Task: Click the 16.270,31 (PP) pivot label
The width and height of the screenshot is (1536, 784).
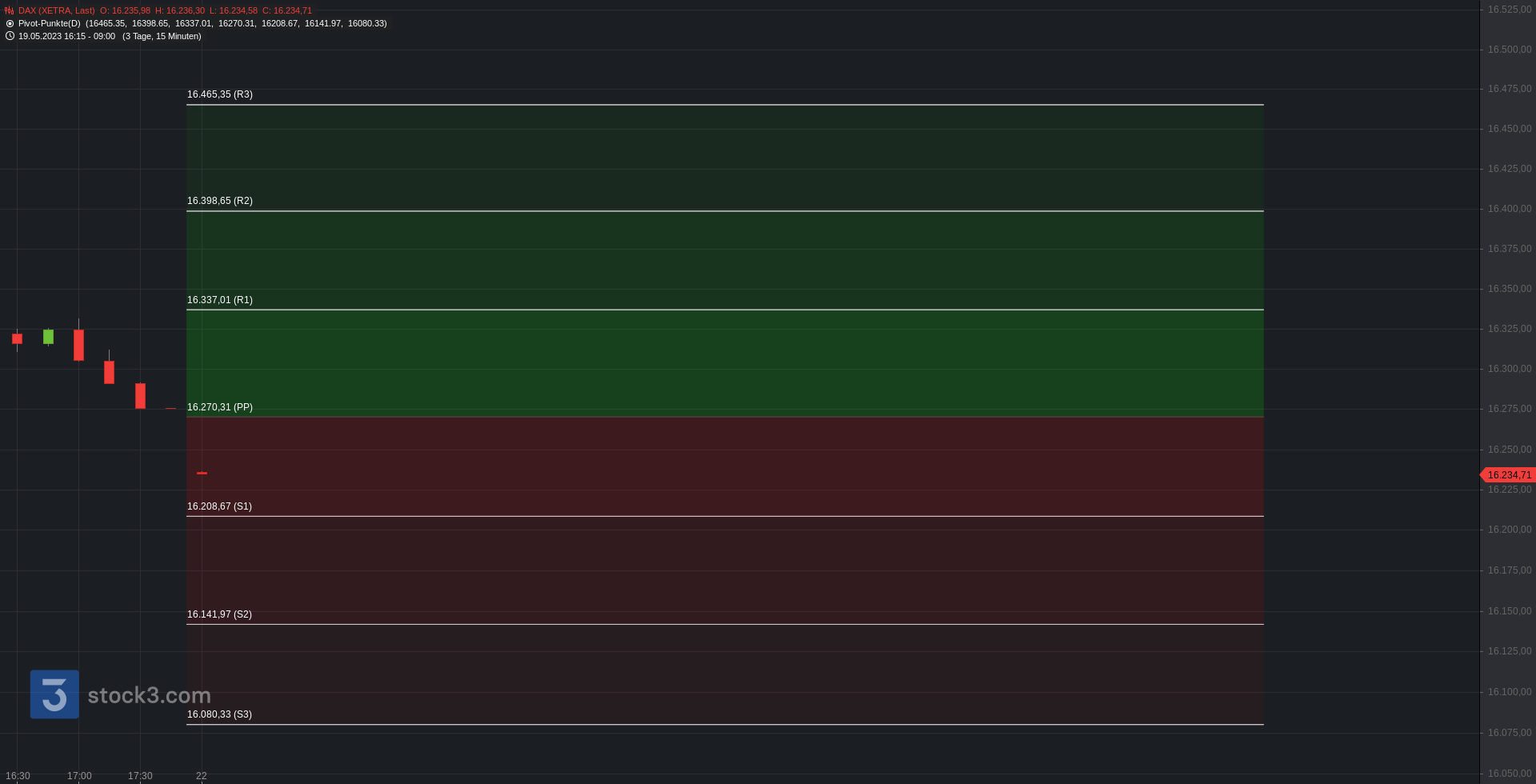Action: pos(220,407)
